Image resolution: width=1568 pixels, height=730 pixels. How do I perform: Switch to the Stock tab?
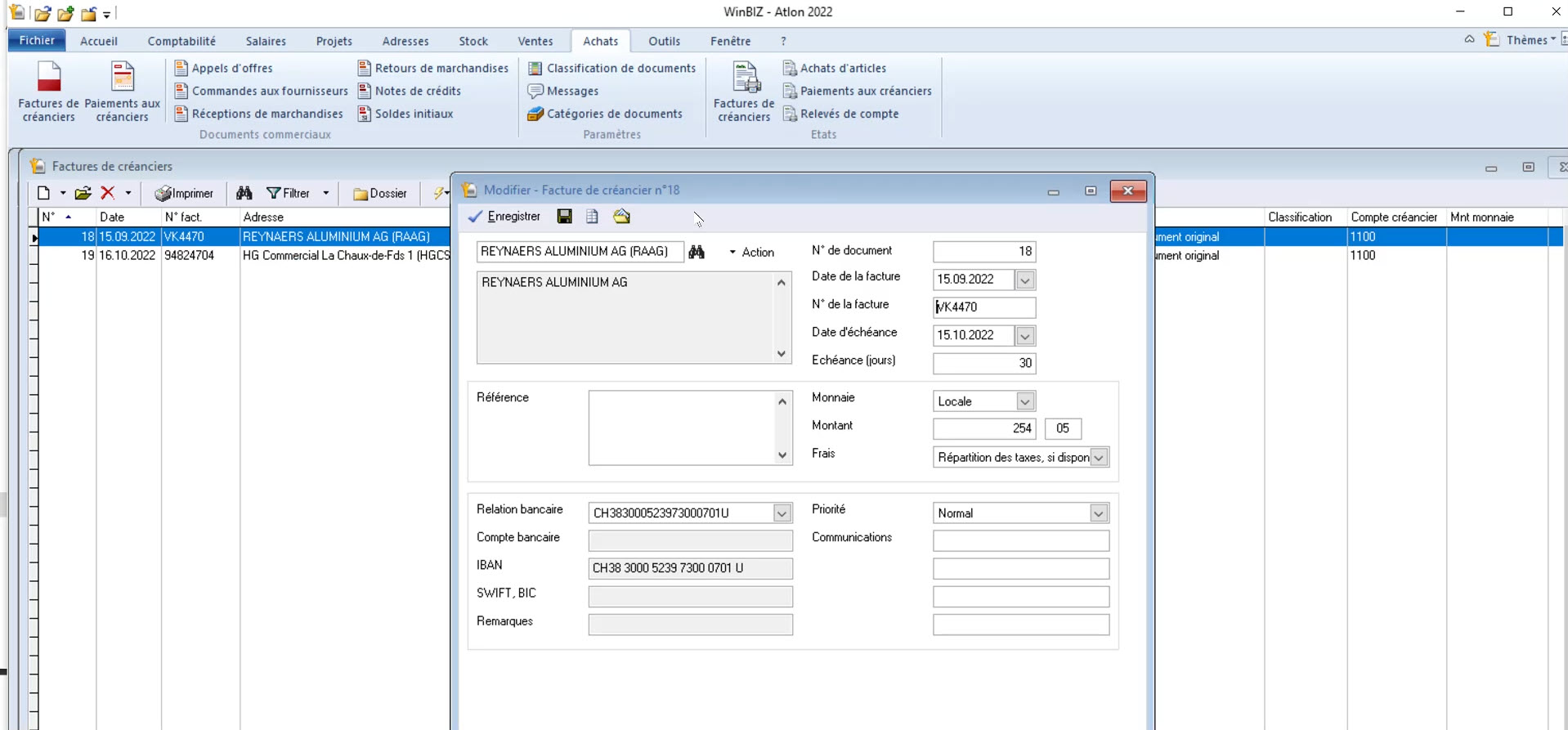(x=473, y=41)
